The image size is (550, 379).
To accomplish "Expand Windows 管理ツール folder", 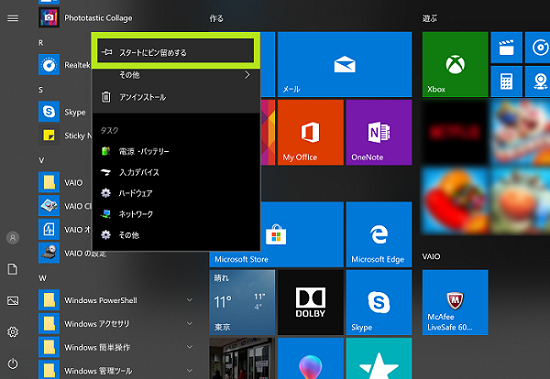I will pyautogui.click(x=189, y=371).
